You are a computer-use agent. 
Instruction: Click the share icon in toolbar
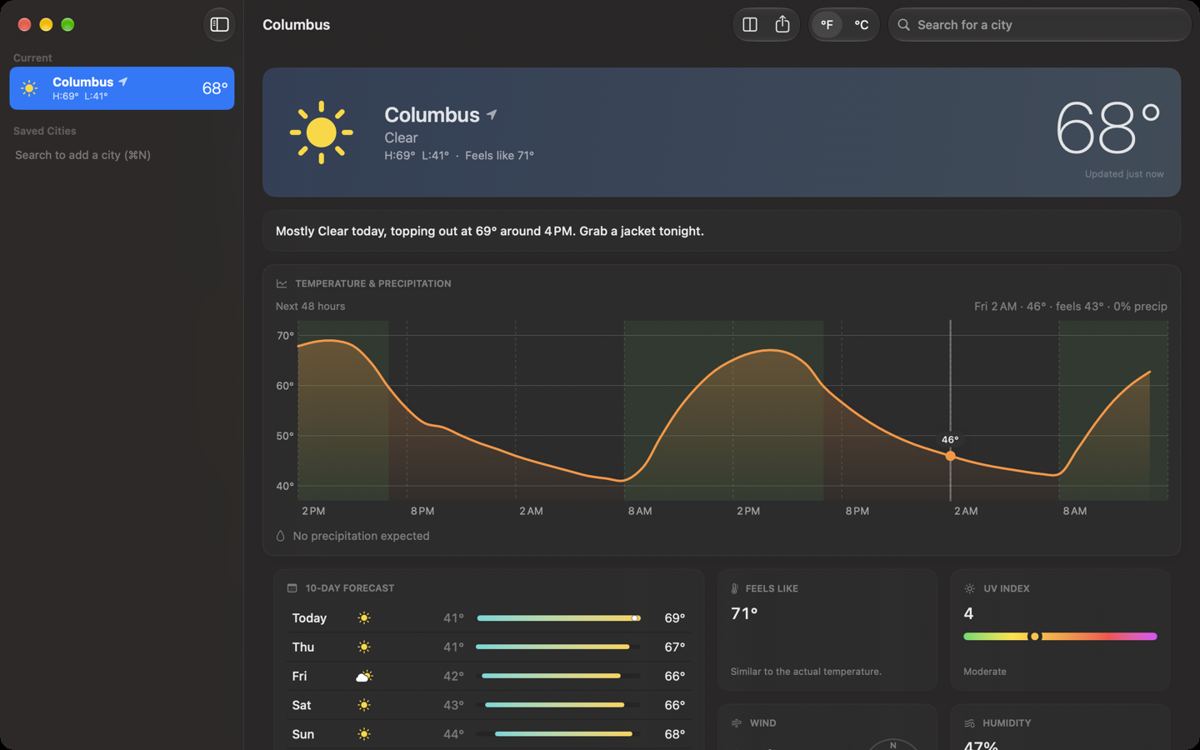pos(783,25)
